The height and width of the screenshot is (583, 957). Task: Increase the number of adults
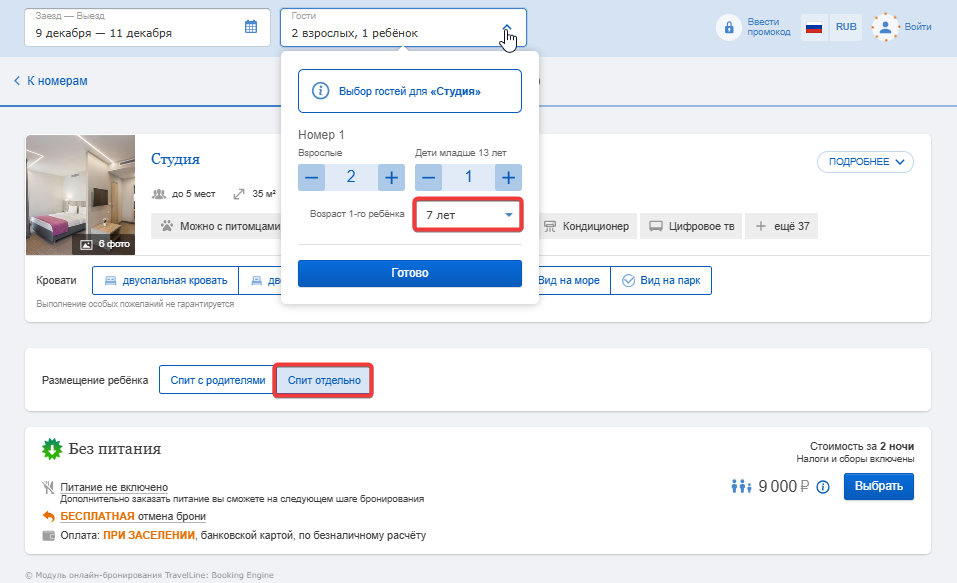pyautogui.click(x=391, y=178)
